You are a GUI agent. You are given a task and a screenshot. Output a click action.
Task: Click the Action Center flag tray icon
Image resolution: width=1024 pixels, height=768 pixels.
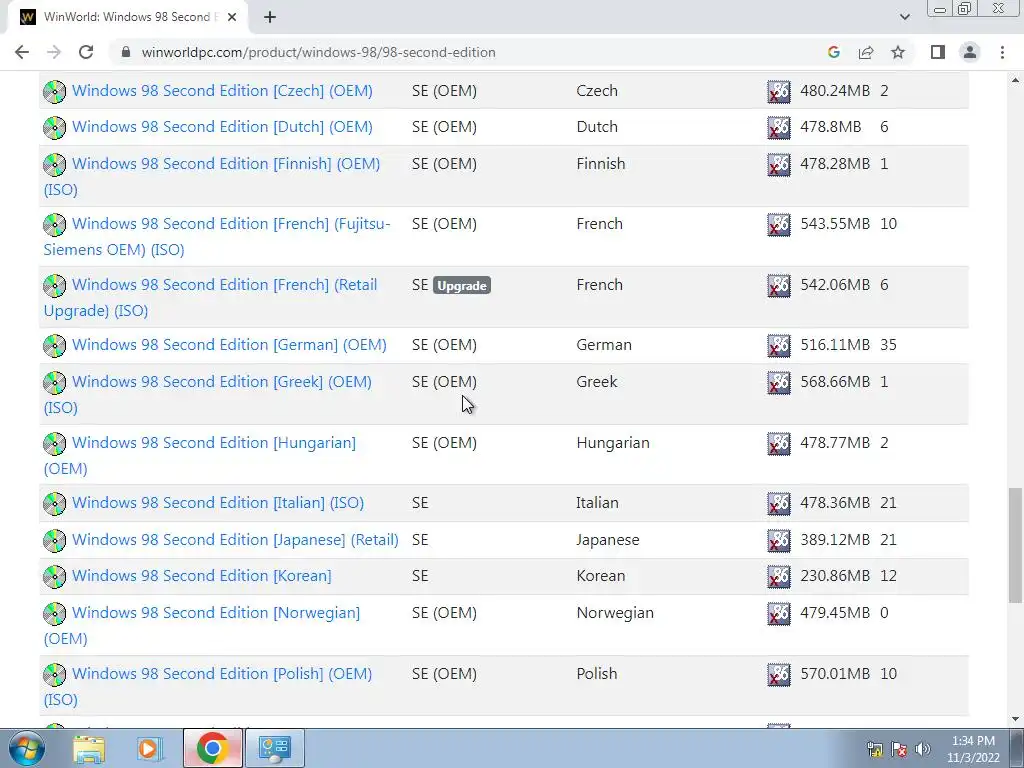[x=899, y=749]
